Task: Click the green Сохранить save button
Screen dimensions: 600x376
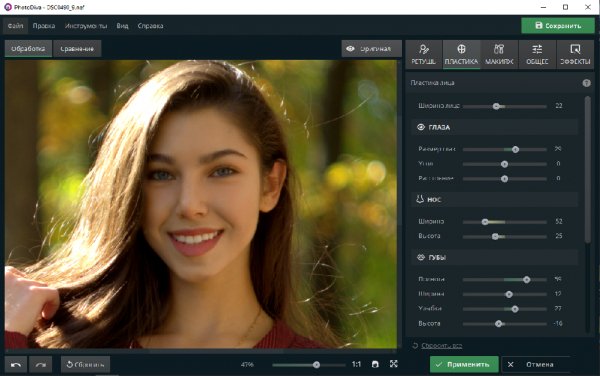Action: point(558,26)
